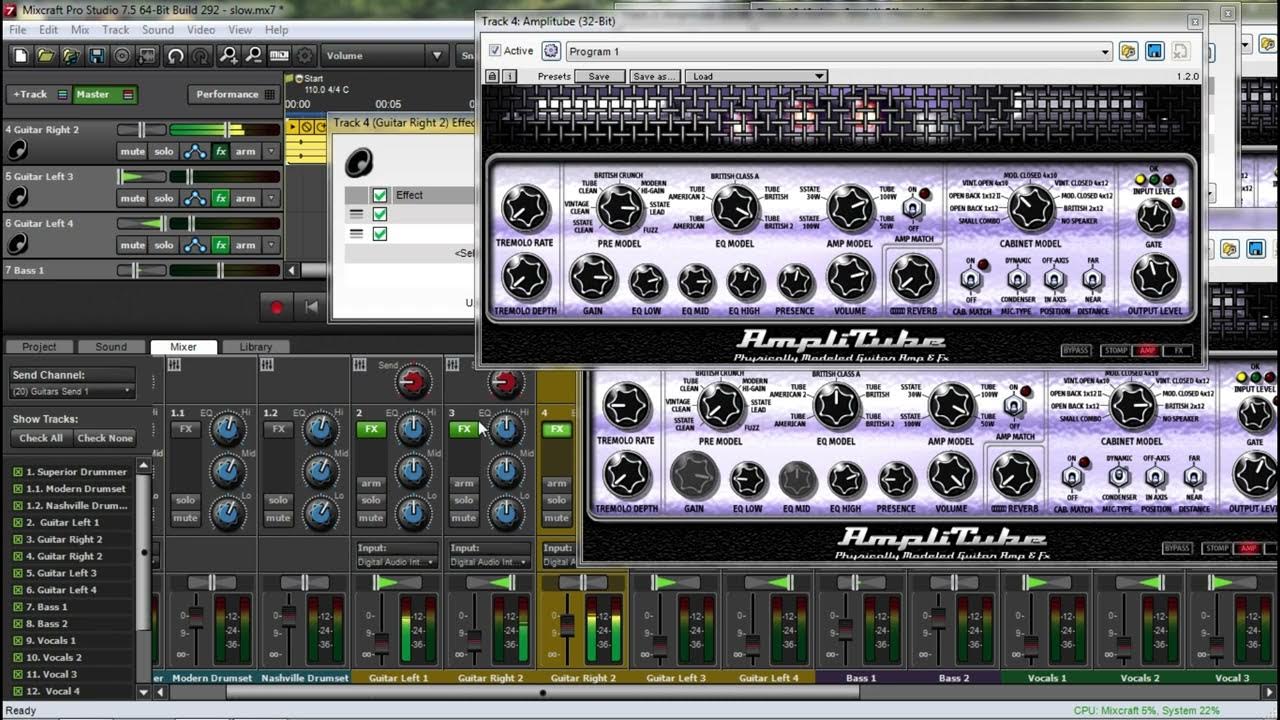Toggle the Amp Match switch in Amplitube

click(911, 208)
